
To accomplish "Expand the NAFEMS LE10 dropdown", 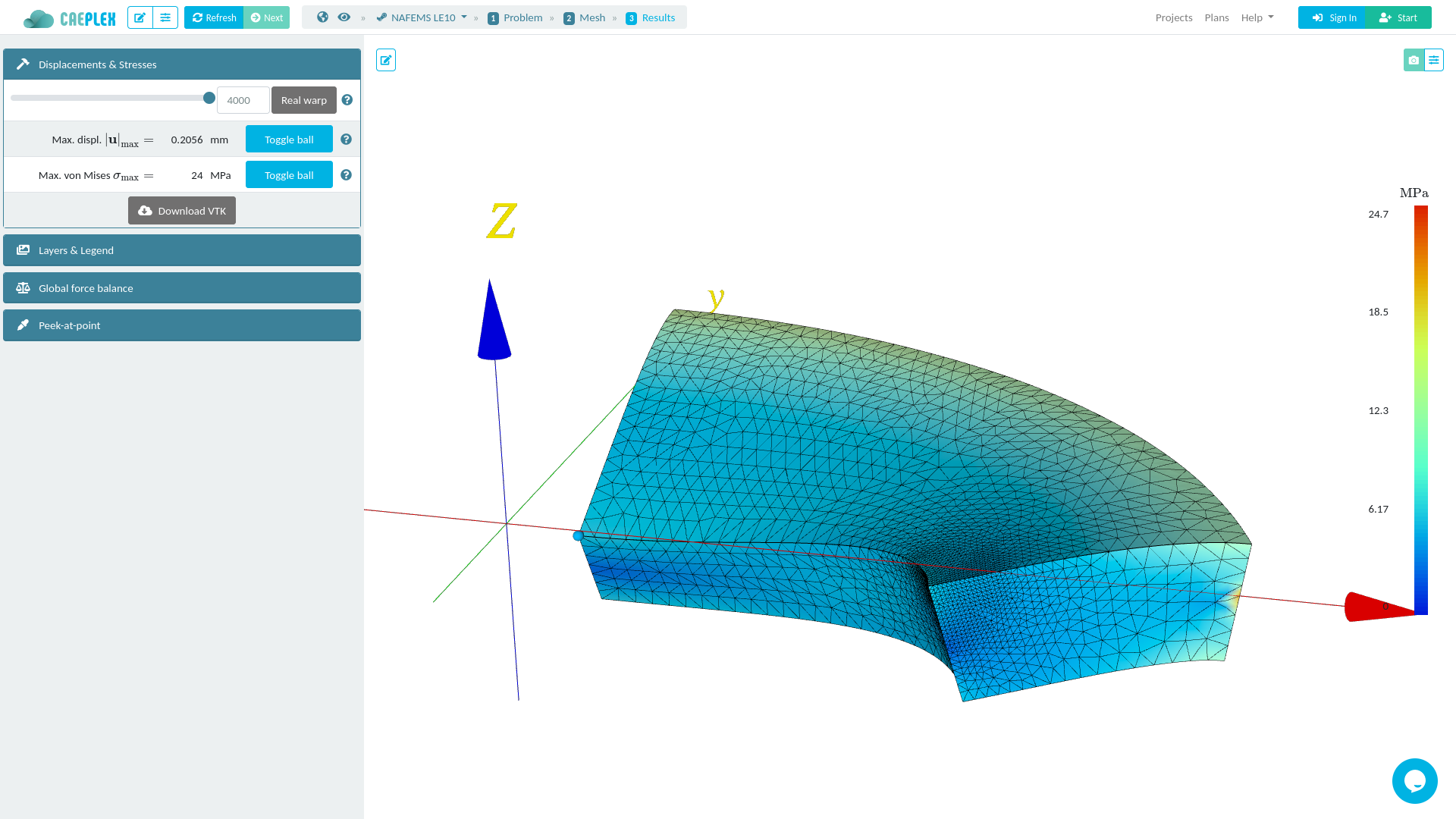I will [422, 17].
